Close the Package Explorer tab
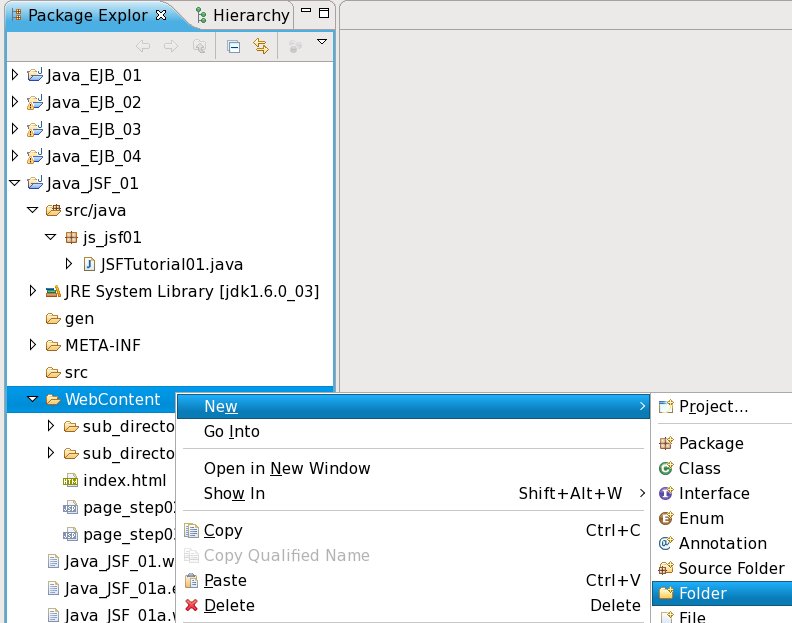 (x=162, y=14)
